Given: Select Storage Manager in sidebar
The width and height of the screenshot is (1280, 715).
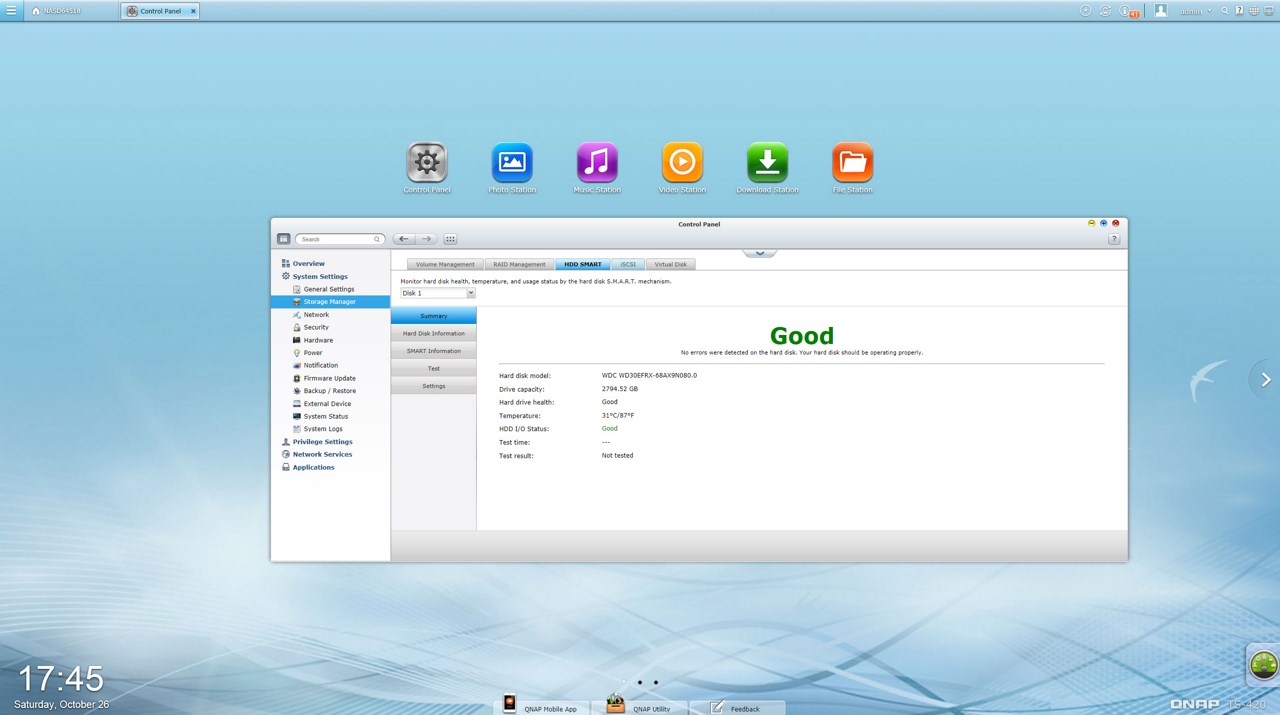Looking at the screenshot, I should coord(330,302).
